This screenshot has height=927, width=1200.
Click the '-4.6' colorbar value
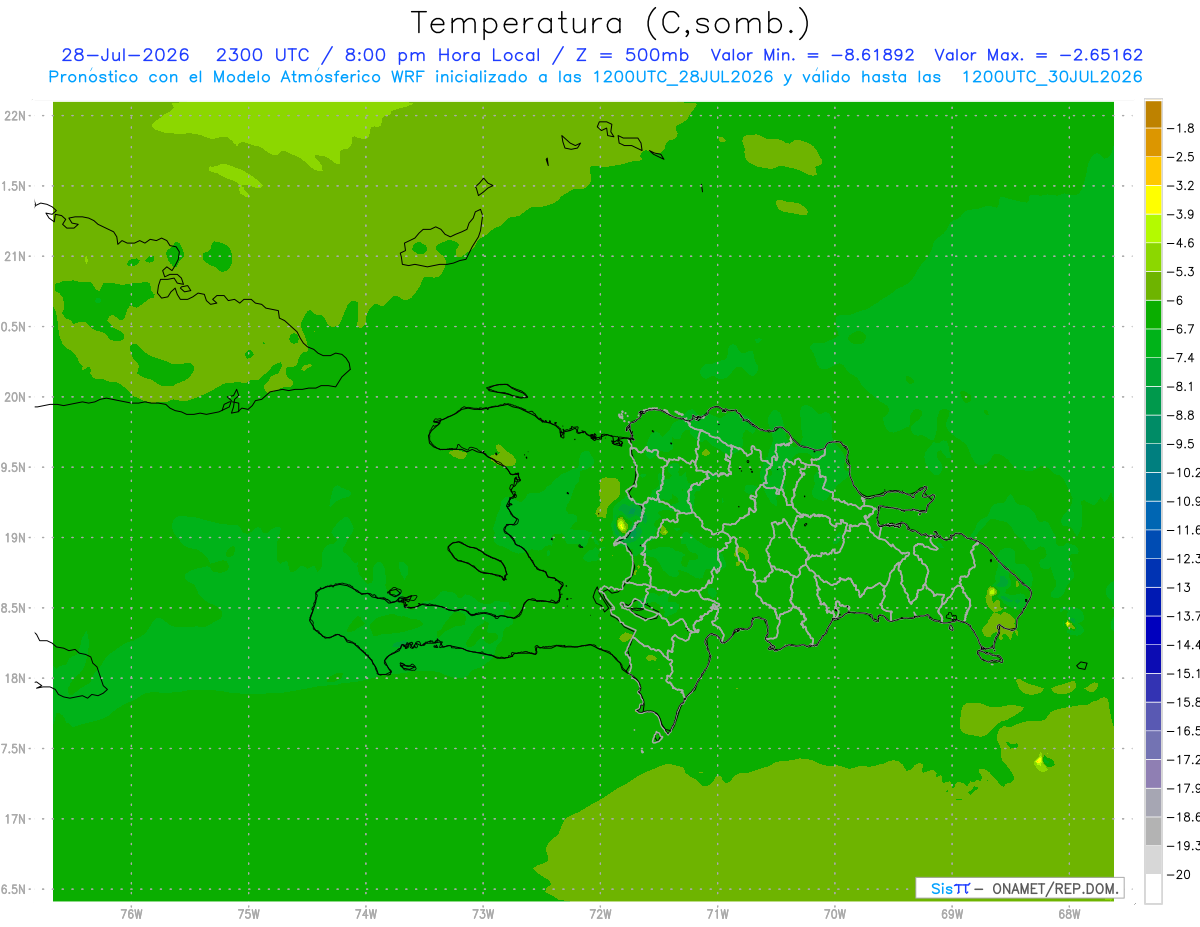pos(1181,243)
